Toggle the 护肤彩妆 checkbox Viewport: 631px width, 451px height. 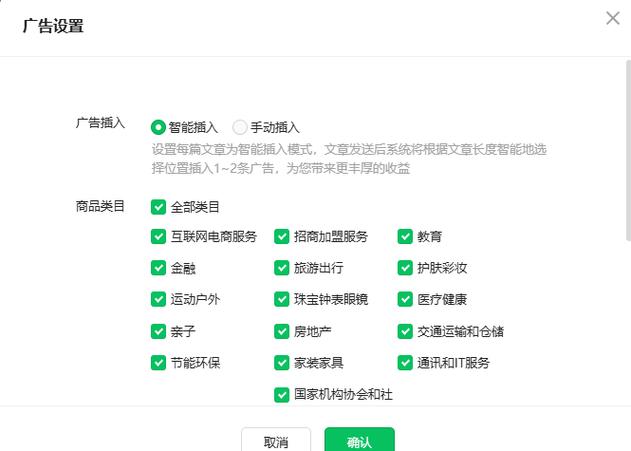coord(405,268)
